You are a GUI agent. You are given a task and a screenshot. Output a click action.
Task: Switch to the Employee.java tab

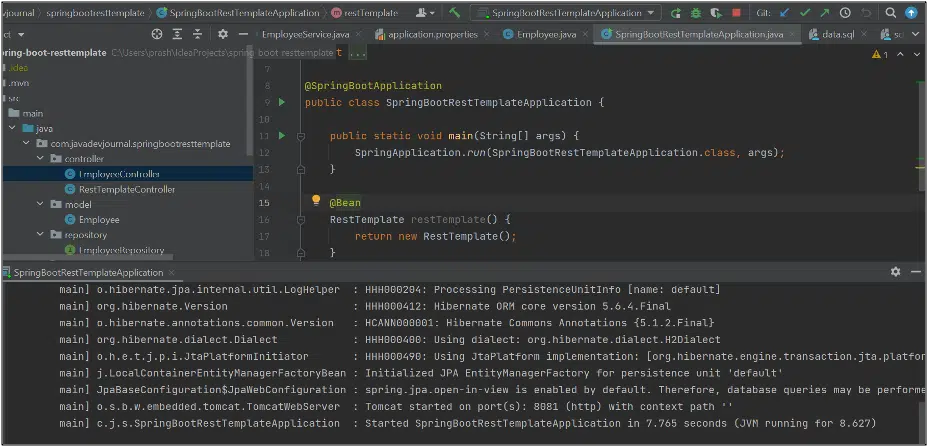(x=547, y=34)
